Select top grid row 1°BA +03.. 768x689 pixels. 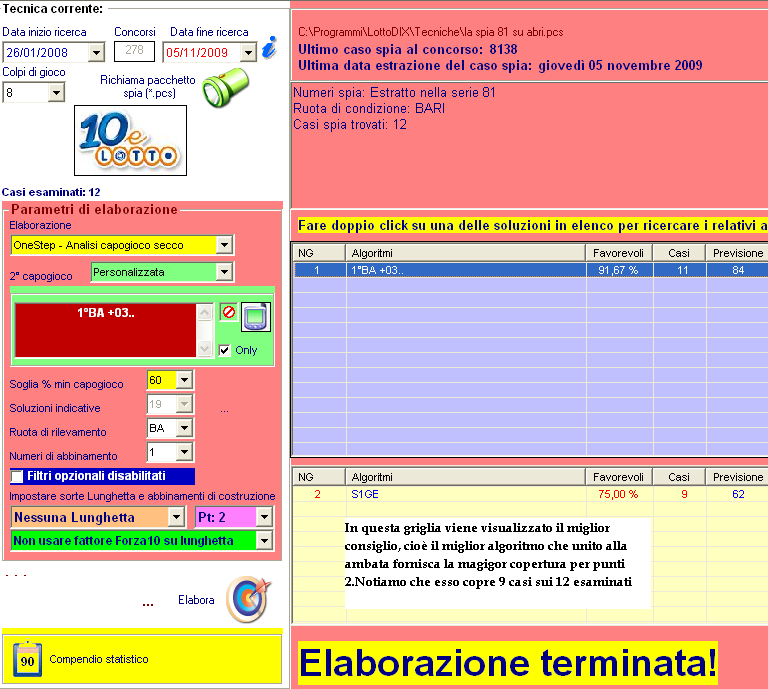tap(530, 270)
